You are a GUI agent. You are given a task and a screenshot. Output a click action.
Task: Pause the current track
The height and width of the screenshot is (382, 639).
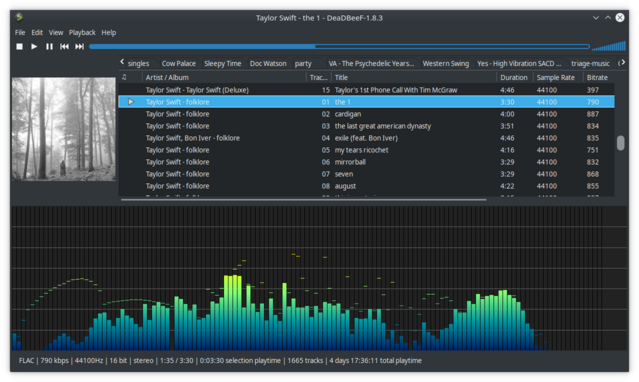tap(49, 46)
